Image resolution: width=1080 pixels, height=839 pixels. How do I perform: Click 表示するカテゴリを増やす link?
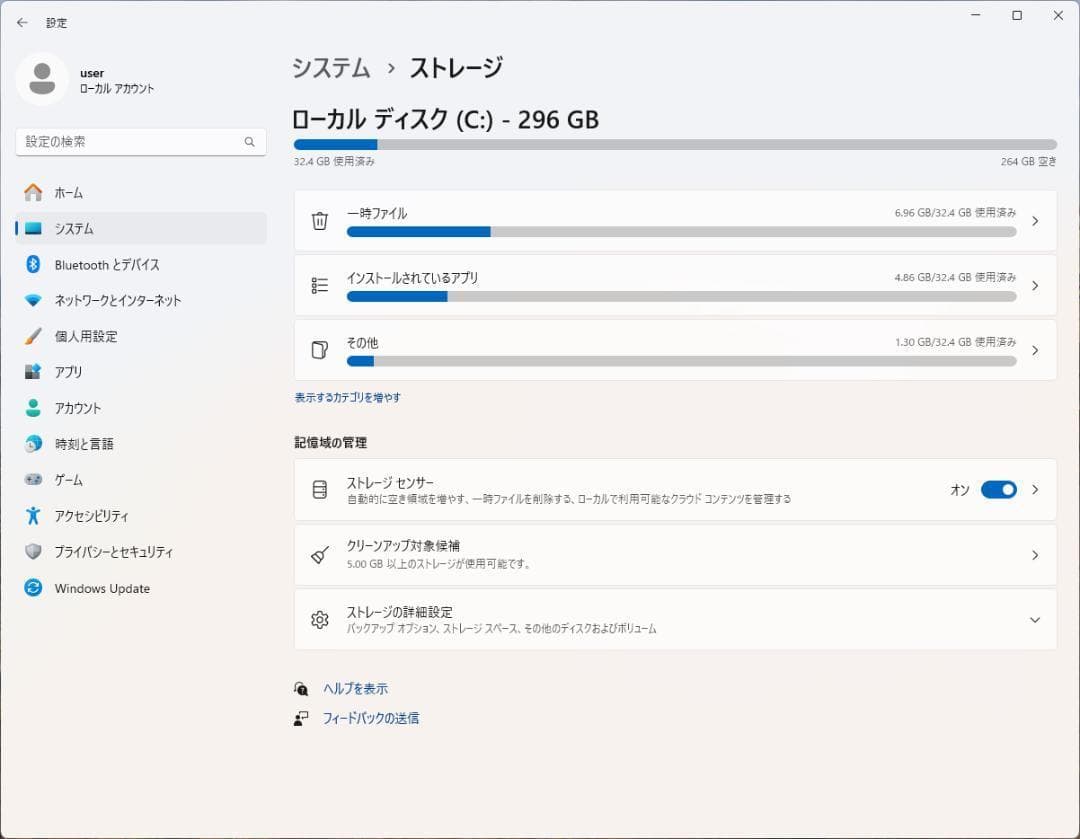(x=345, y=397)
